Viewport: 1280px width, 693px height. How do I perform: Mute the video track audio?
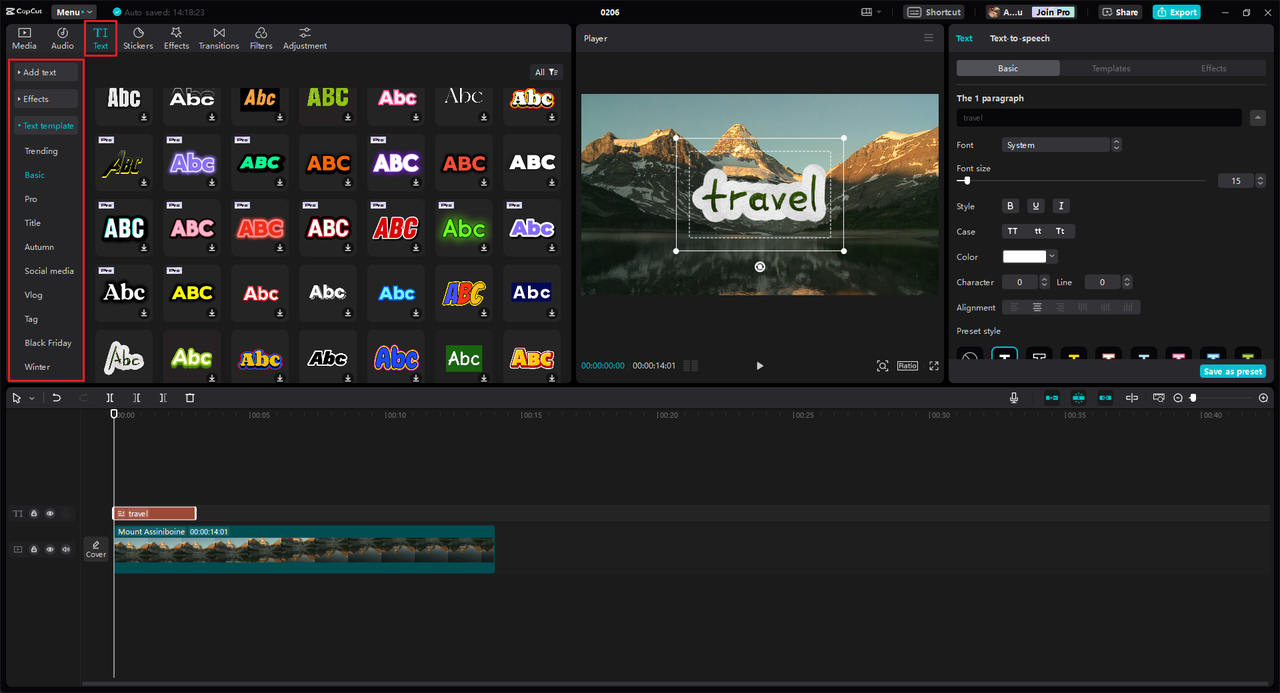coord(66,549)
